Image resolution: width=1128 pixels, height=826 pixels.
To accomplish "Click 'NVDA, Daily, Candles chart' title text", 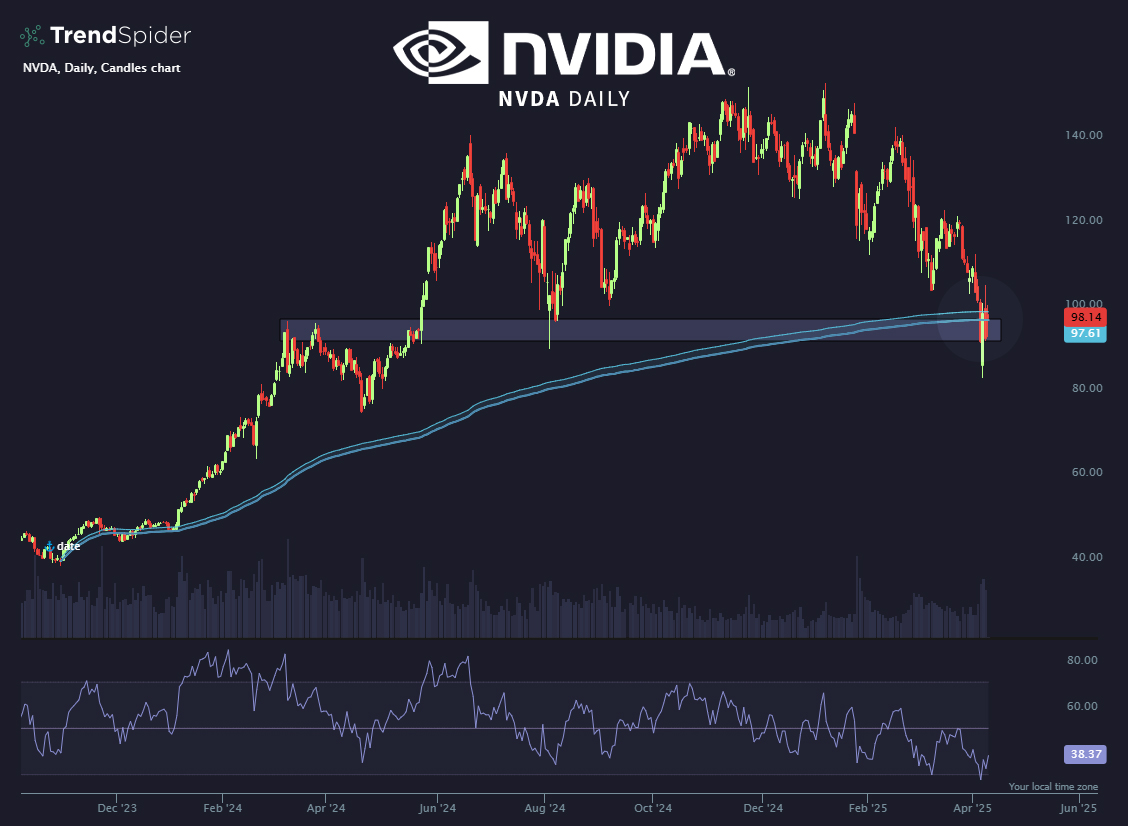I will click(101, 68).
